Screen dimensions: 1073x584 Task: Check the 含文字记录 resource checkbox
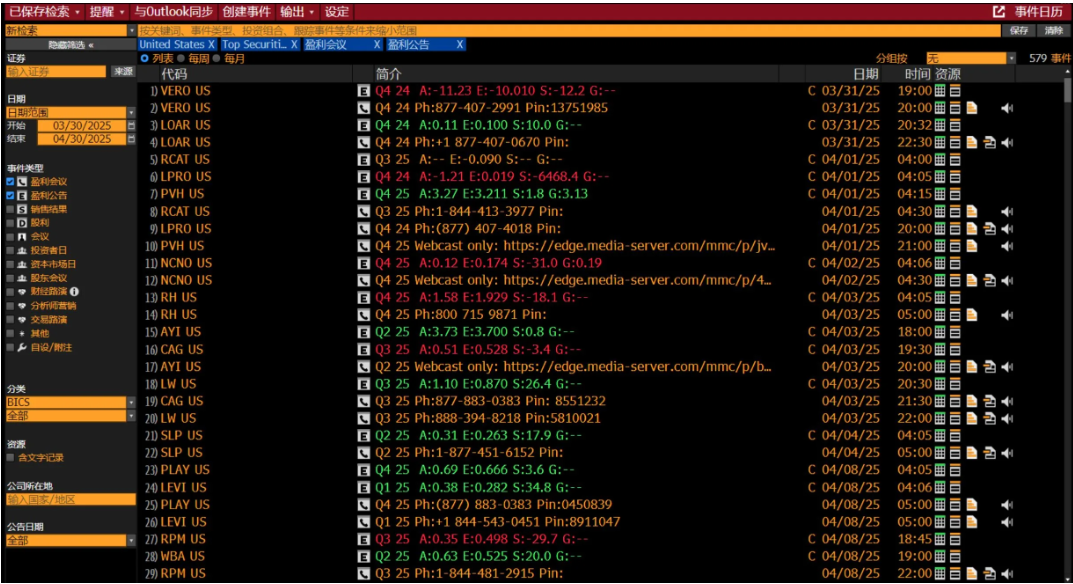click(x=10, y=458)
